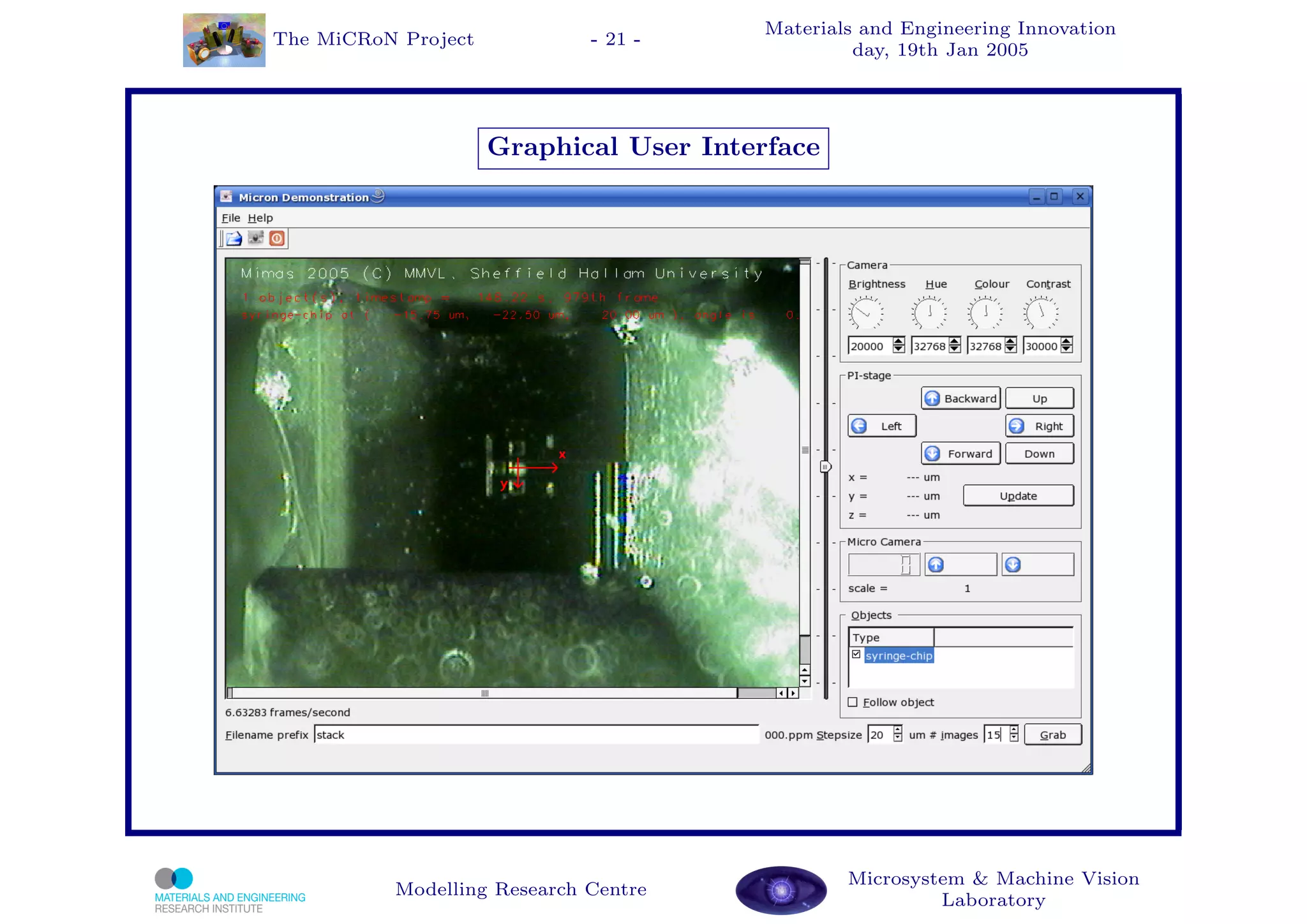Click the horizontal scrollbar left arrow
Screen dimensions: 1307x924
tap(781, 693)
